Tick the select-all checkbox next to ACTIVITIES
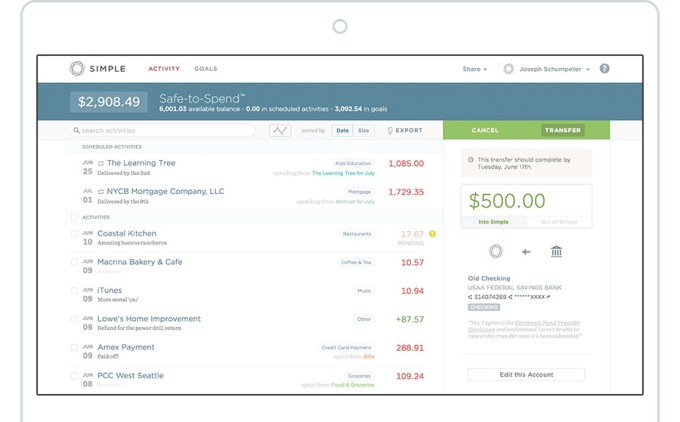This screenshot has width=680, height=422. tap(74, 217)
